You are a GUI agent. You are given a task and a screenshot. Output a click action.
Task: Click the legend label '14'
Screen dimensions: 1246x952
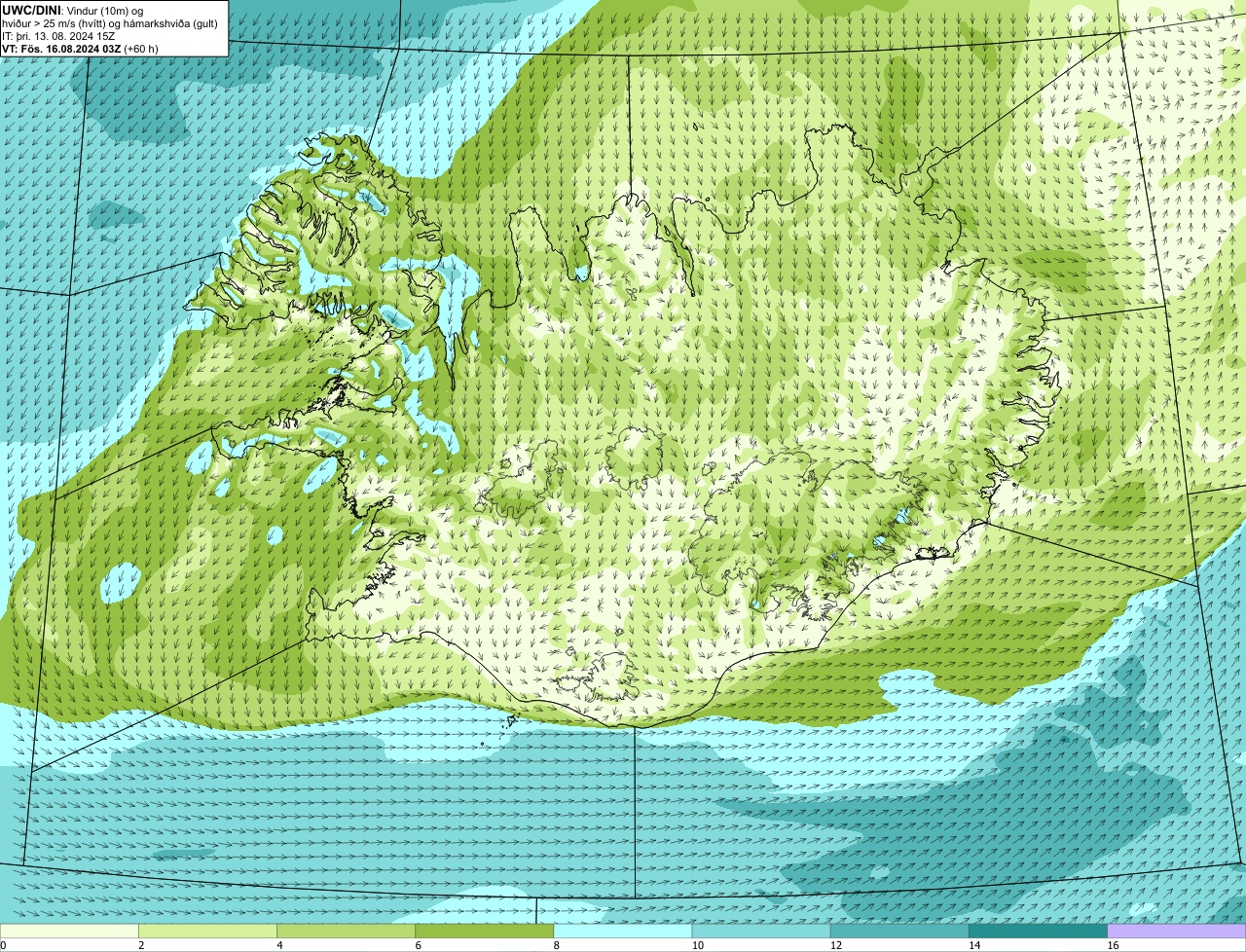point(973,945)
